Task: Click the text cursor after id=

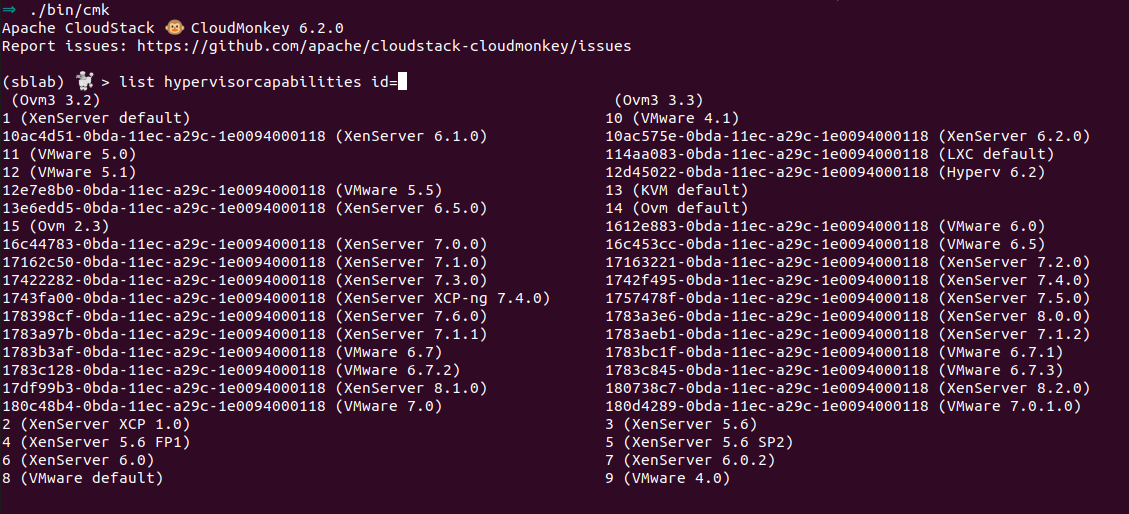Action: pos(402,82)
